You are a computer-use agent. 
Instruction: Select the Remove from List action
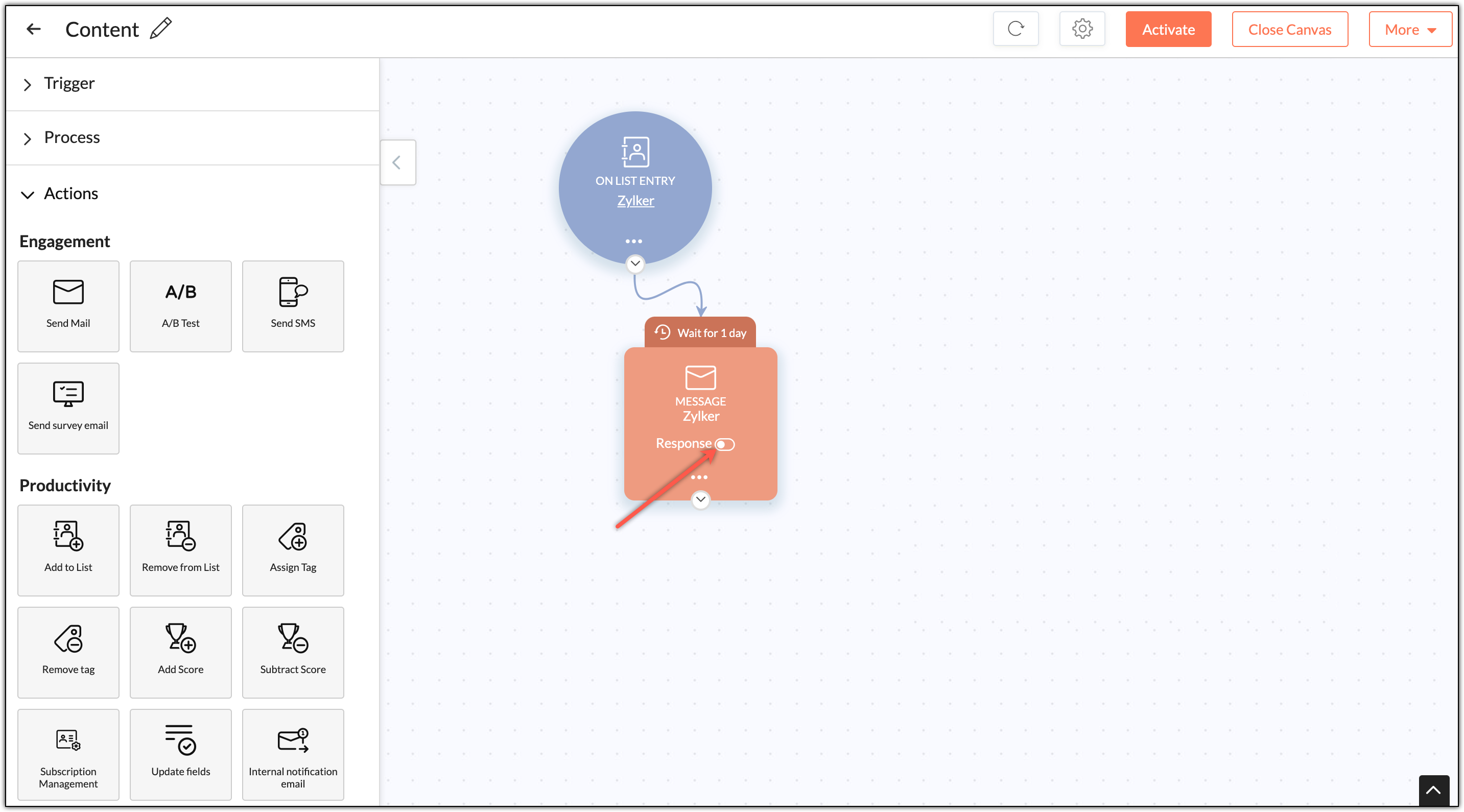click(181, 551)
